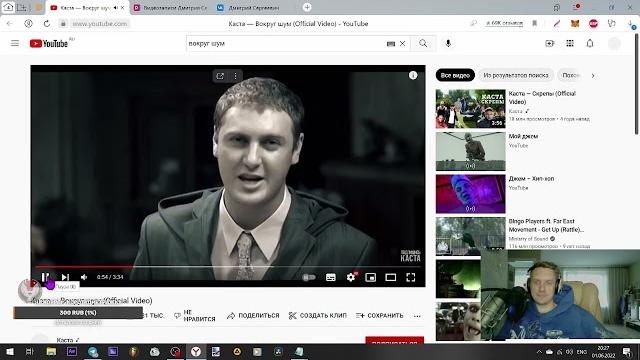Switch to miniplayer mode
This screenshot has width=640, height=360.
tap(371, 278)
